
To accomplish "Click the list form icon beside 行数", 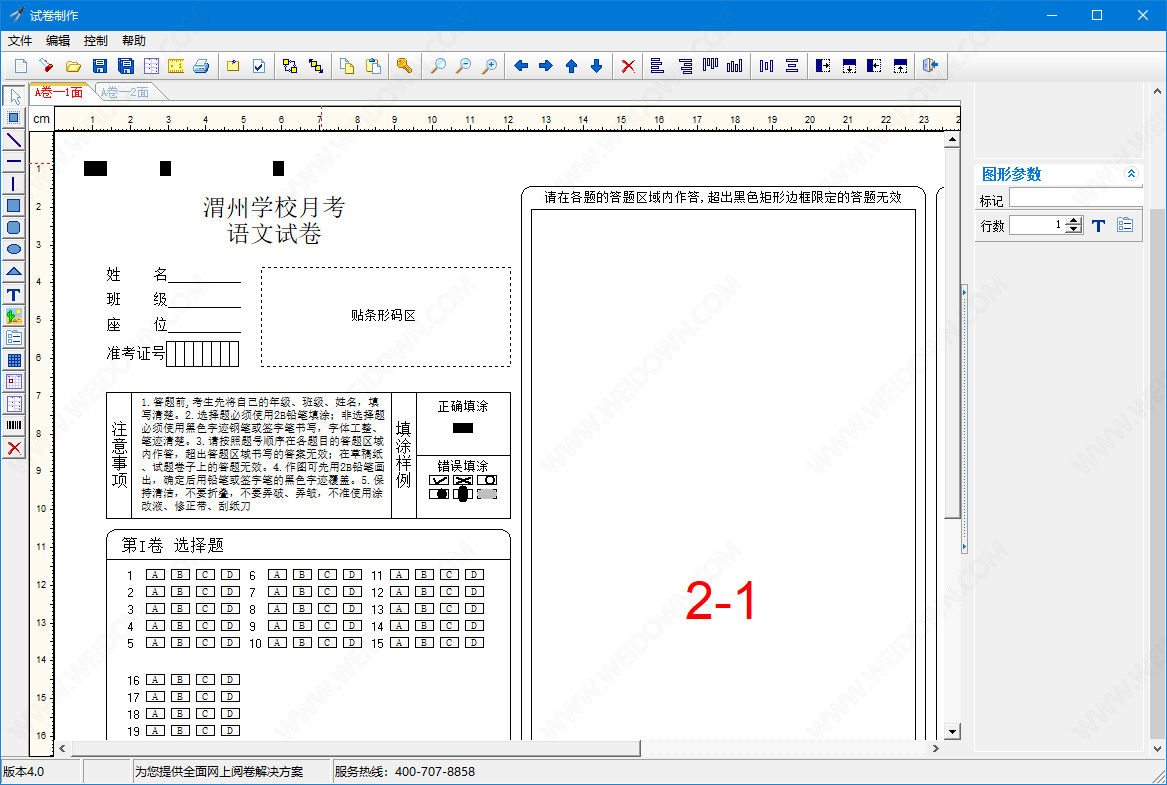I will point(1125,225).
